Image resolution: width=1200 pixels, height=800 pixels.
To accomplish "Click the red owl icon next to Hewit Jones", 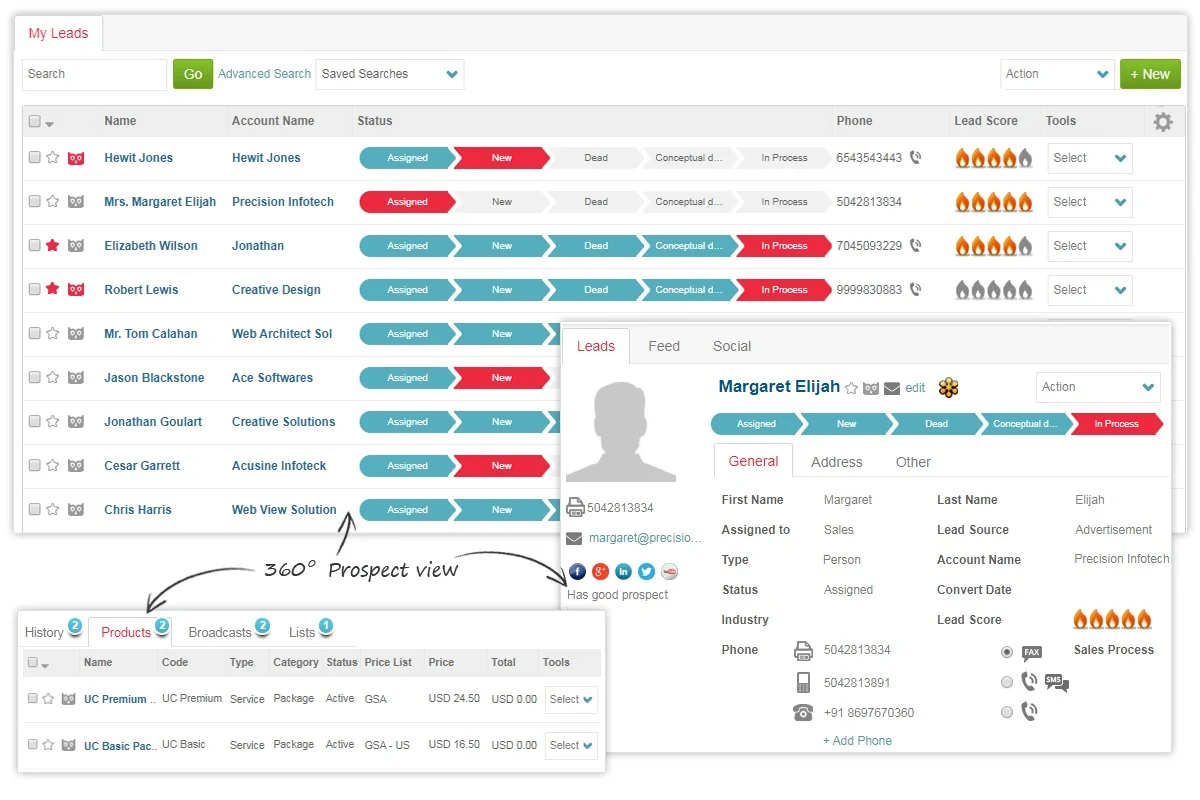I will pyautogui.click(x=76, y=158).
